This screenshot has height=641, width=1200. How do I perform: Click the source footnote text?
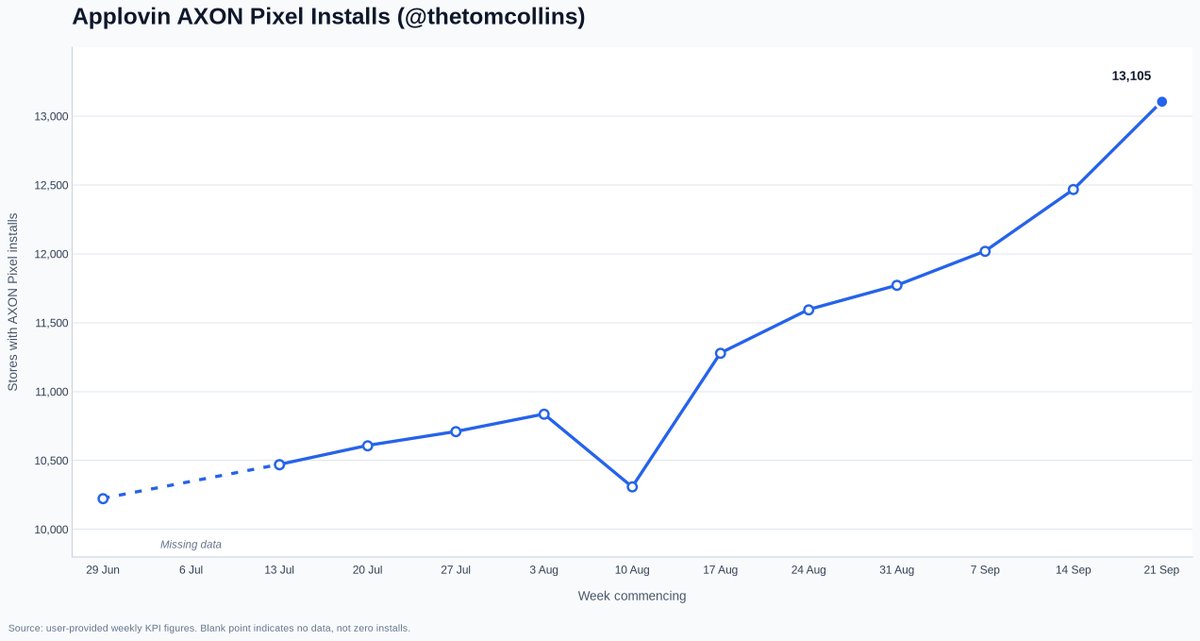pos(209,628)
